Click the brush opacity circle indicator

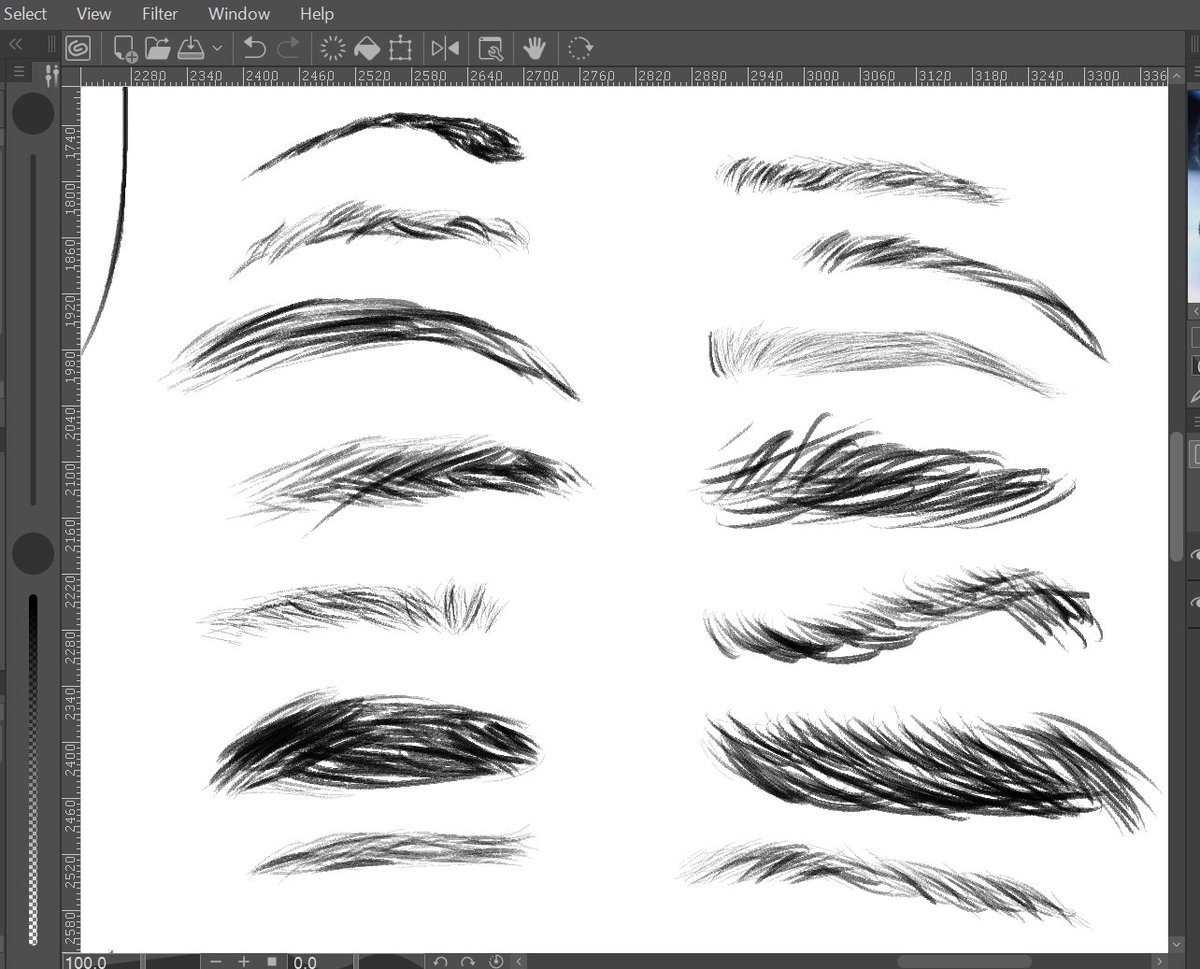tap(33, 553)
